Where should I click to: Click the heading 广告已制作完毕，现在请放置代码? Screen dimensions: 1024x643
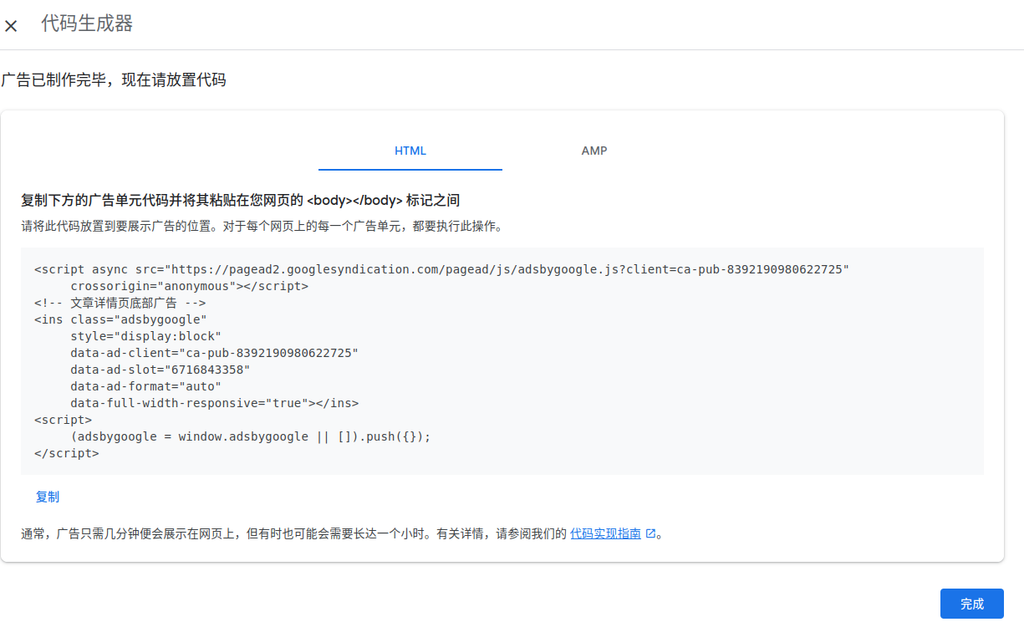click(x=114, y=80)
